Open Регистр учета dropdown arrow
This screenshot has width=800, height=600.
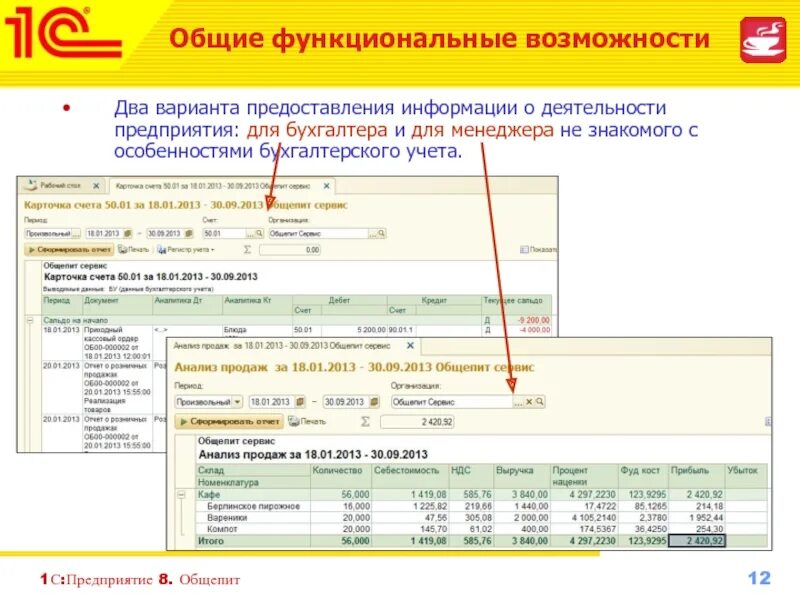[213, 250]
